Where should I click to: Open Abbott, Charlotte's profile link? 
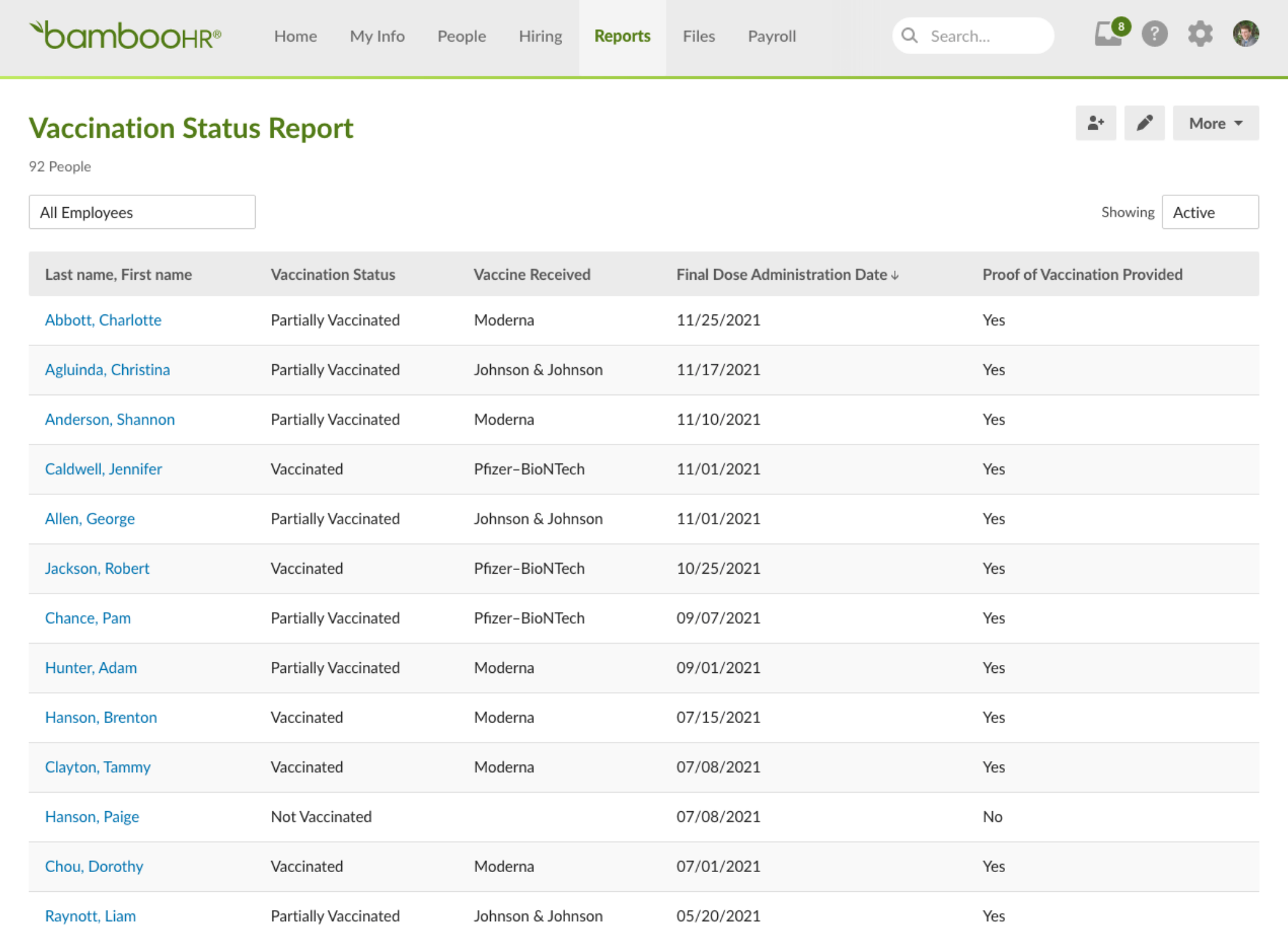click(x=103, y=320)
